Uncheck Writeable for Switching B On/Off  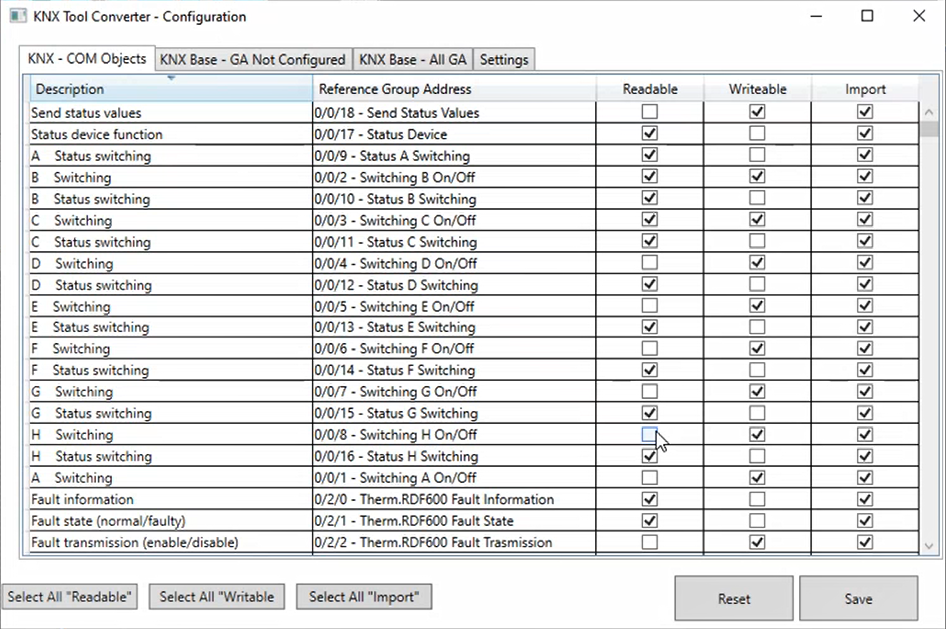point(757,177)
